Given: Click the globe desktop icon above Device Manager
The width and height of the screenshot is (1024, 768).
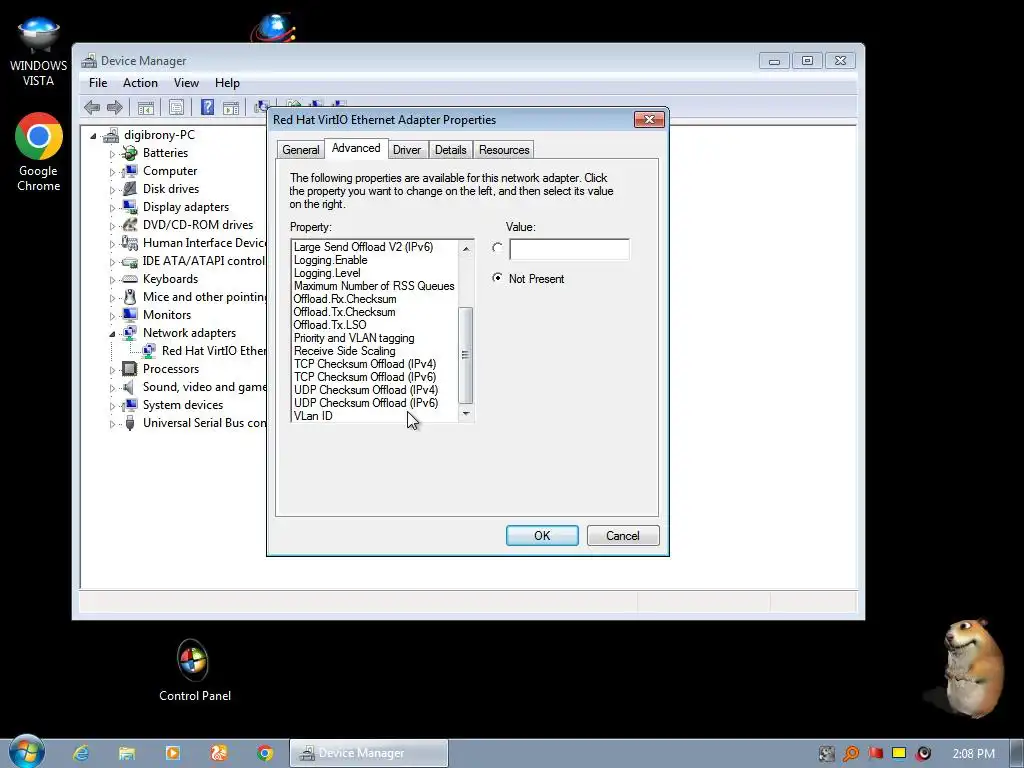Looking at the screenshot, I should (x=274, y=27).
